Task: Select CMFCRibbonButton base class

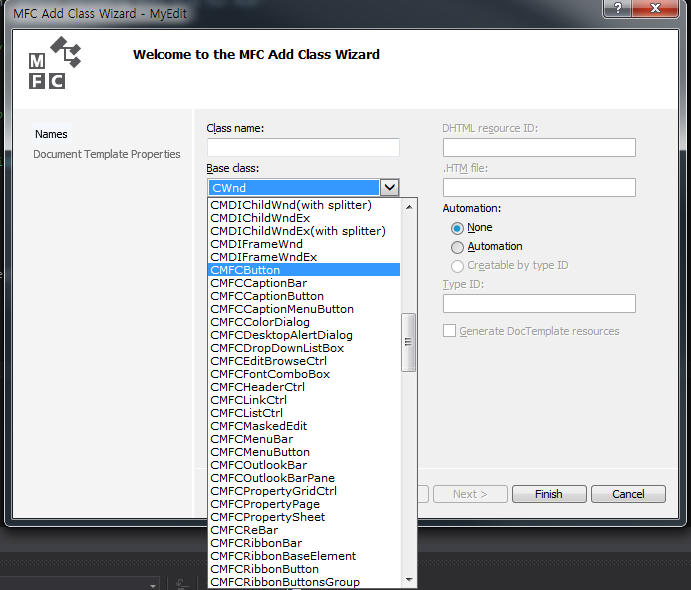Action: point(304,569)
